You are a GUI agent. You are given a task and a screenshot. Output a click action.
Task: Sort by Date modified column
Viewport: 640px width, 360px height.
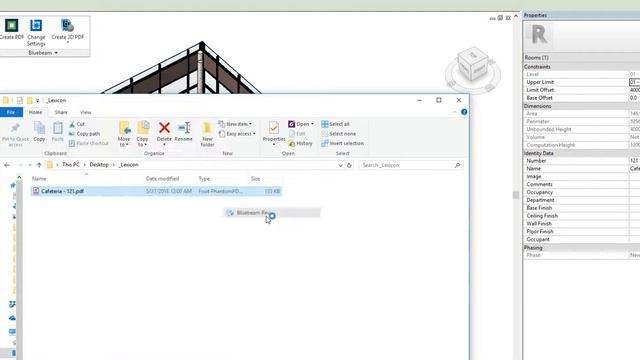tap(162, 179)
